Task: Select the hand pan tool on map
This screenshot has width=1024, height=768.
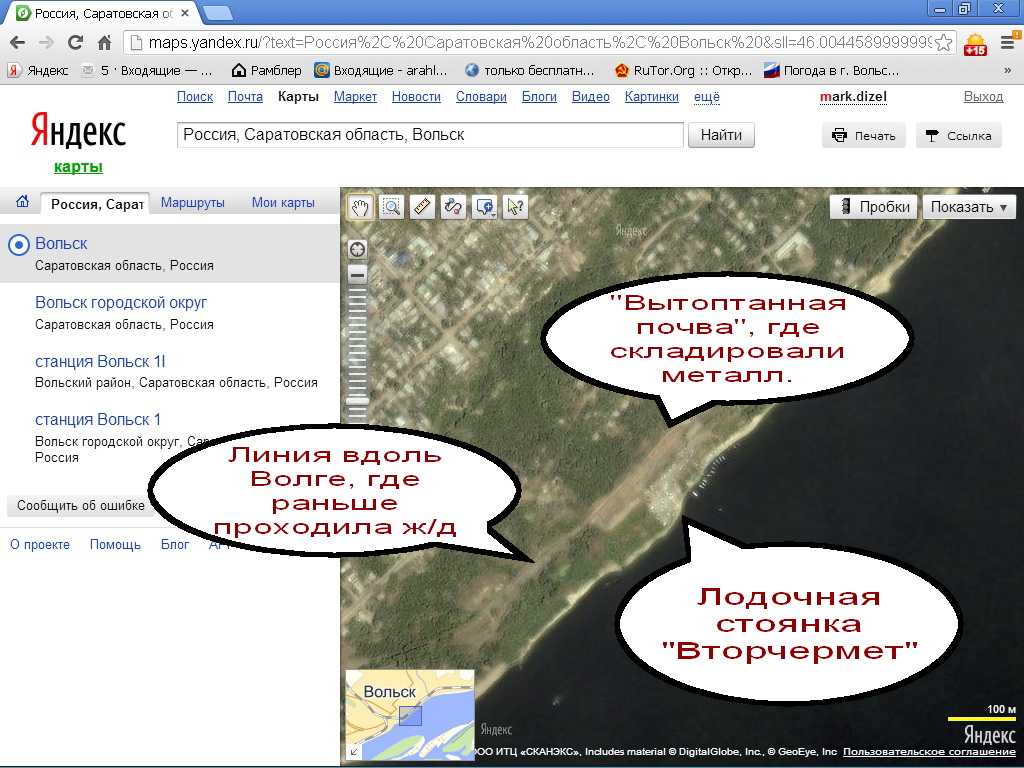Action: pyautogui.click(x=360, y=208)
